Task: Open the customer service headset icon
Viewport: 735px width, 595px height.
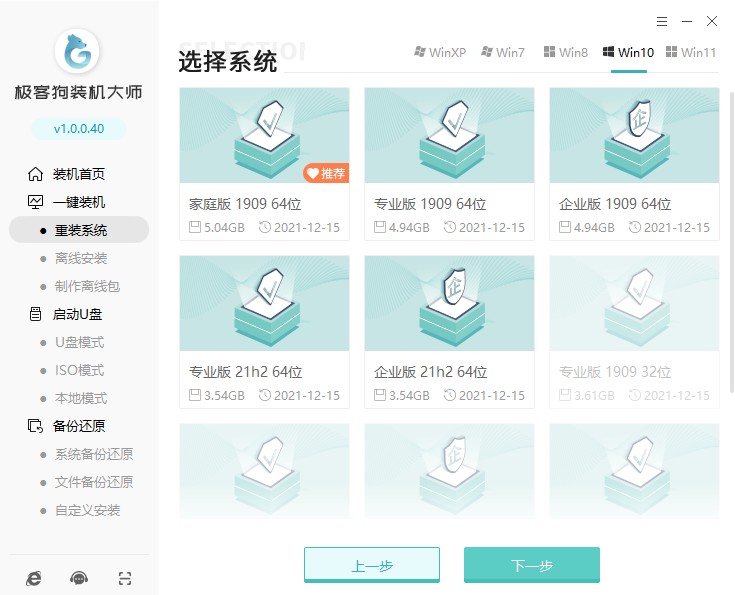Action: click(79, 579)
